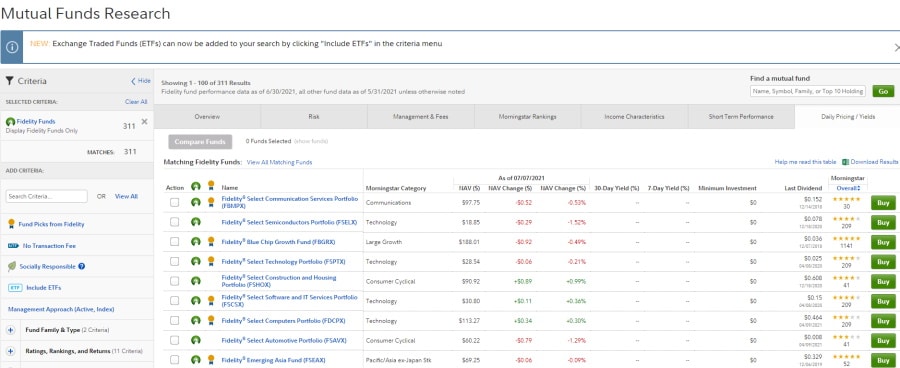The height and width of the screenshot is (368, 900).
Task: Click the Include ETFs badge icon
Action: [15, 288]
